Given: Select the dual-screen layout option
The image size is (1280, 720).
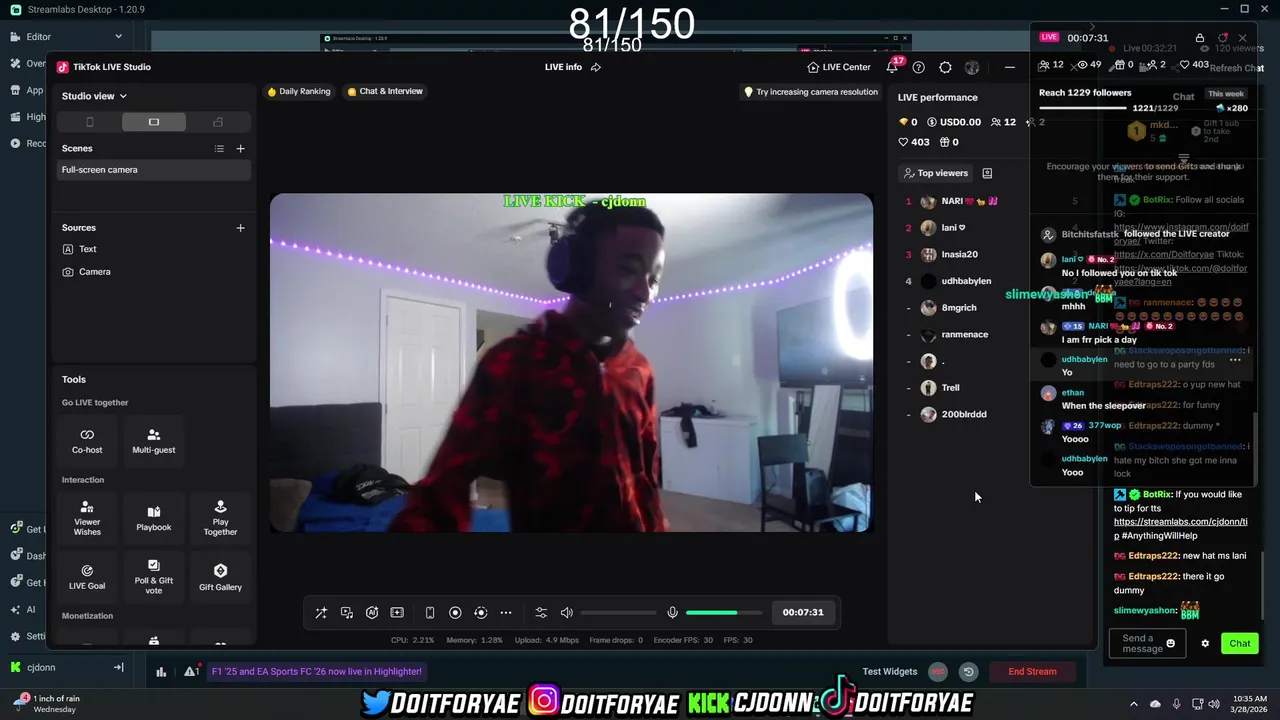Looking at the screenshot, I should (x=218, y=122).
